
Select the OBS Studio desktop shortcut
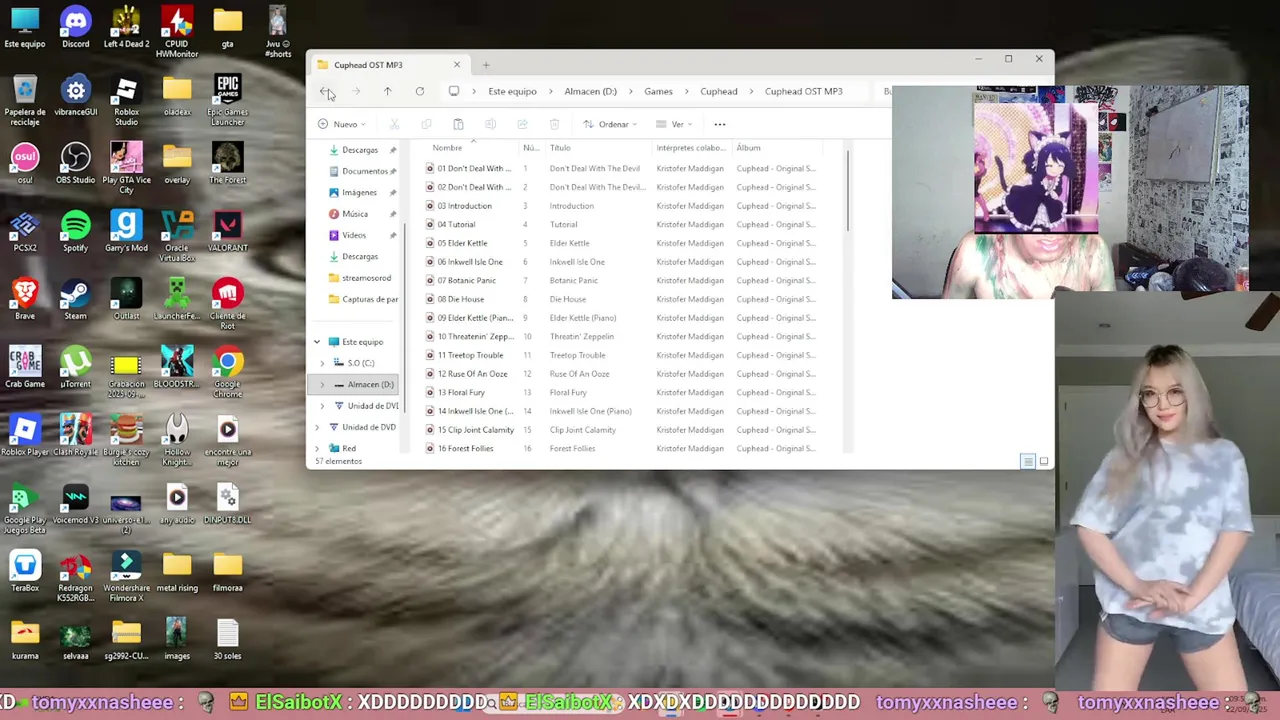[75, 164]
